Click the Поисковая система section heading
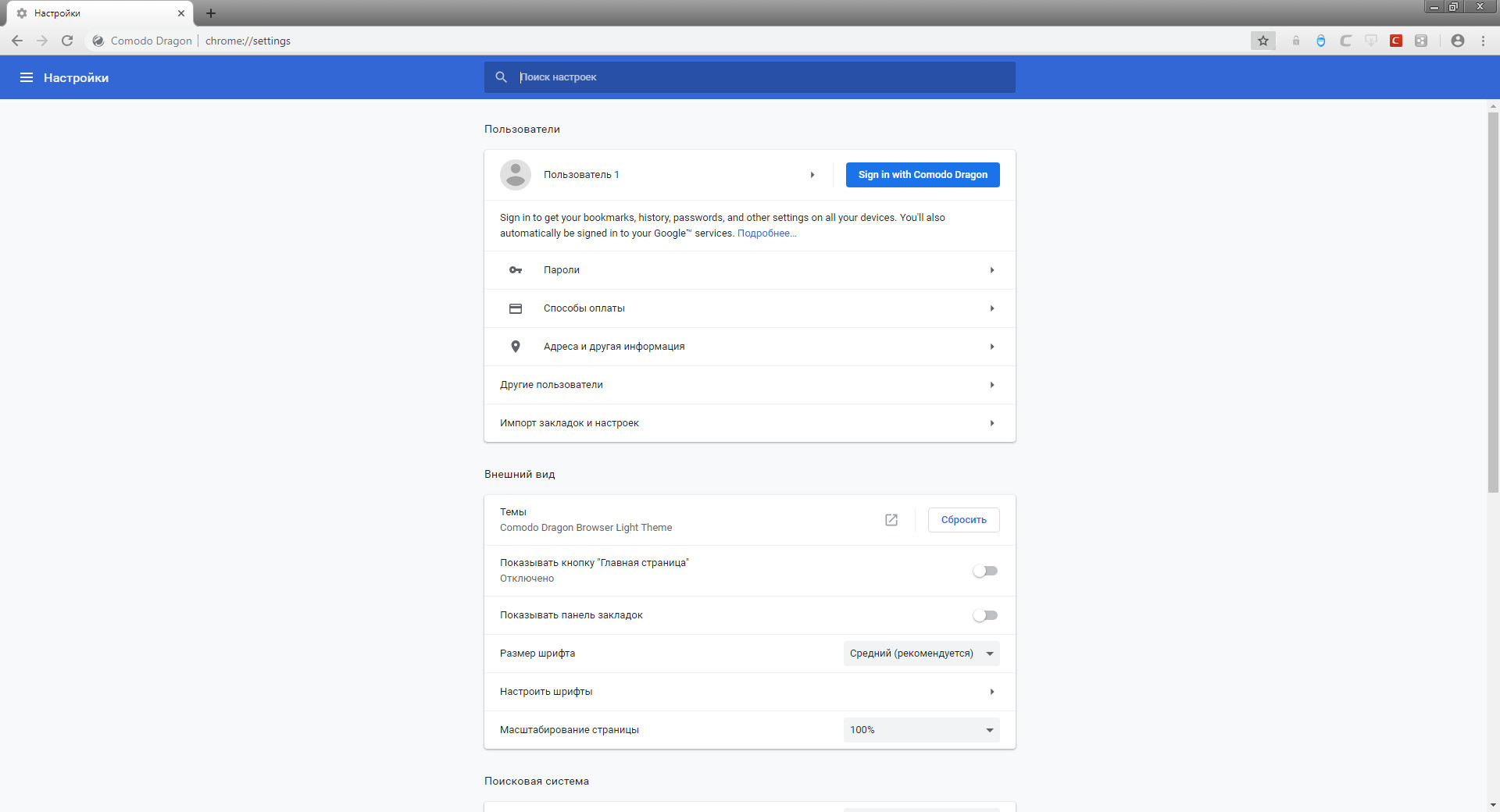The height and width of the screenshot is (812, 1500). (537, 782)
